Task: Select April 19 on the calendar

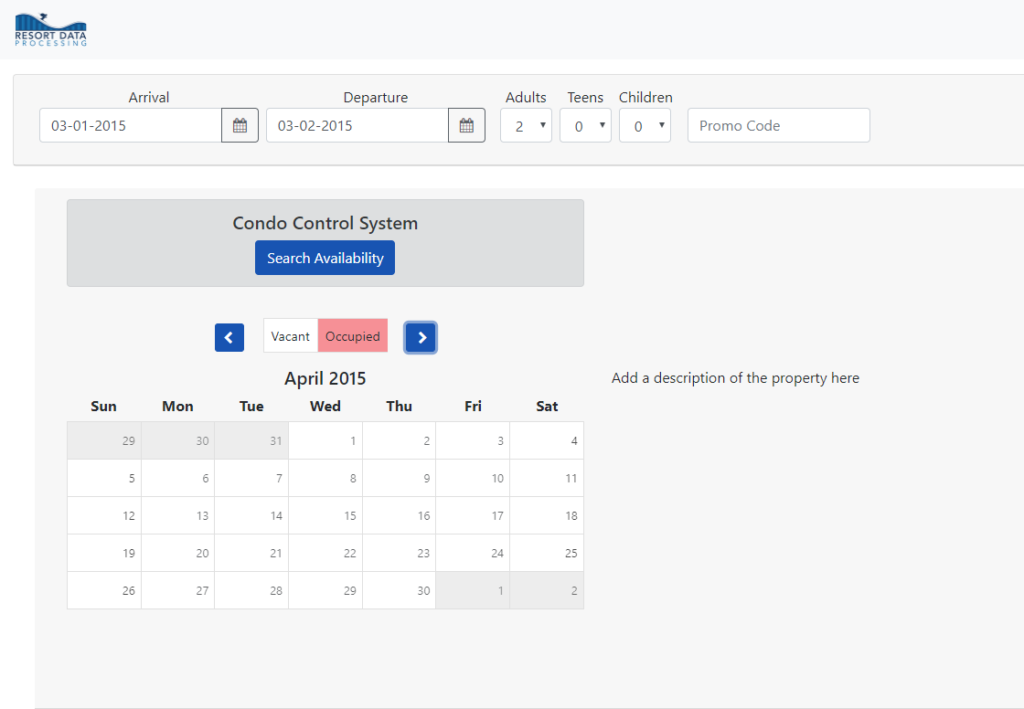Action: coord(104,553)
